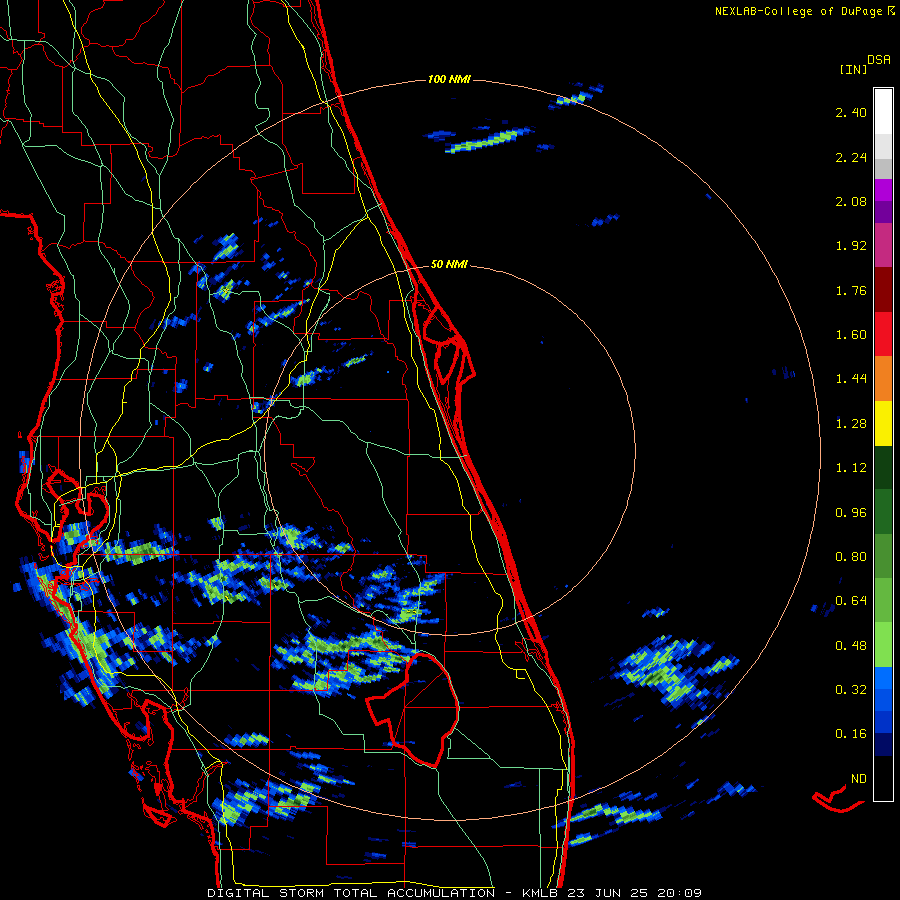Click the ND legend label
The image size is (900, 900).
coord(859,779)
